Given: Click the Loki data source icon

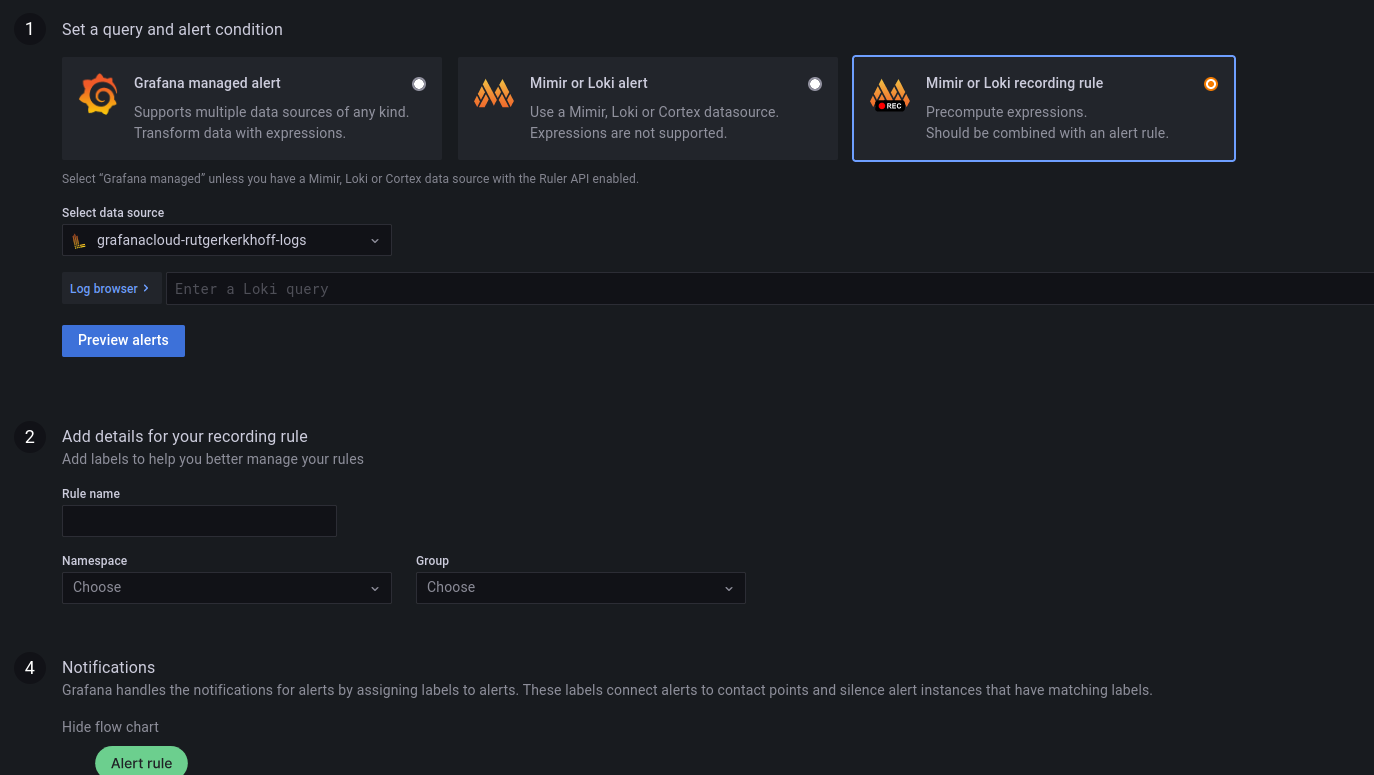Looking at the screenshot, I should 79,240.
